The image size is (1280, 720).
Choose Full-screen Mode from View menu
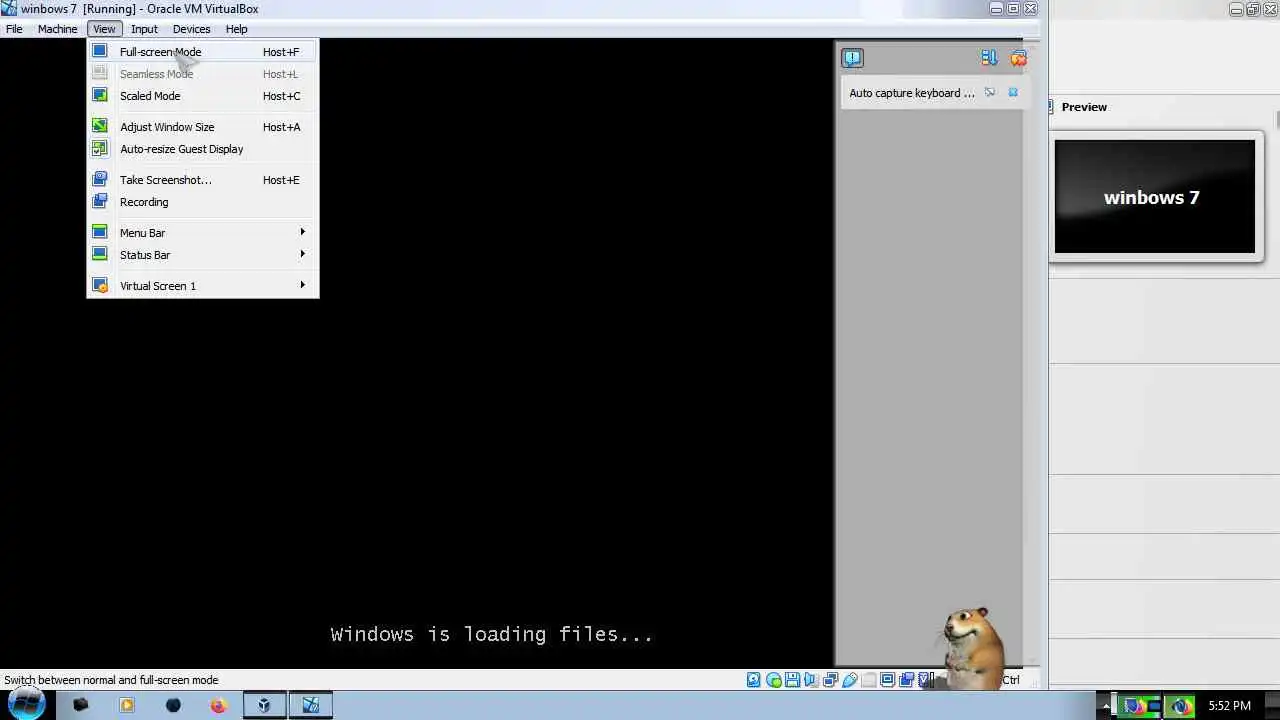[x=203, y=52]
